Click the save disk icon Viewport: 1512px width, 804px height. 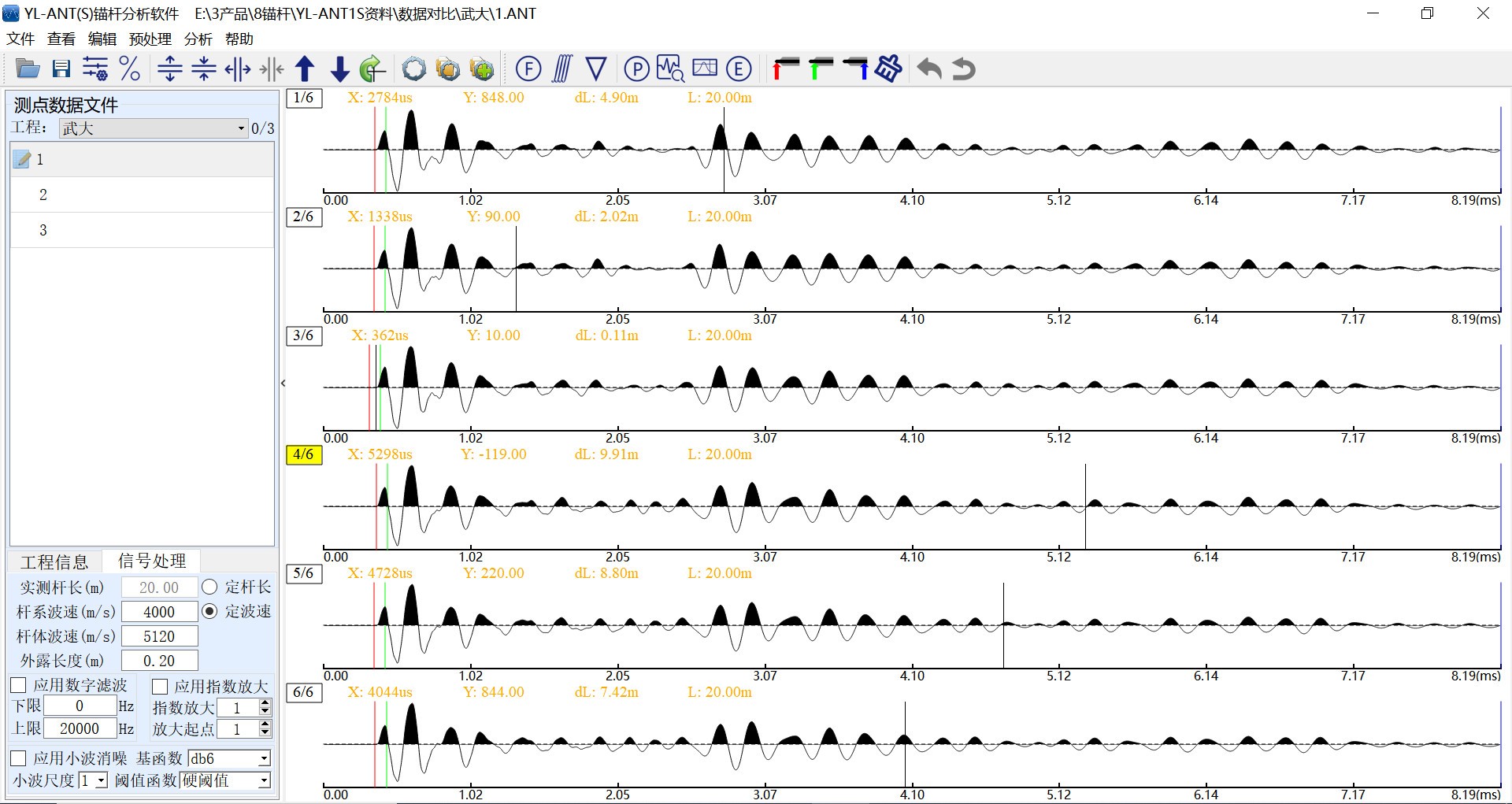tap(61, 69)
